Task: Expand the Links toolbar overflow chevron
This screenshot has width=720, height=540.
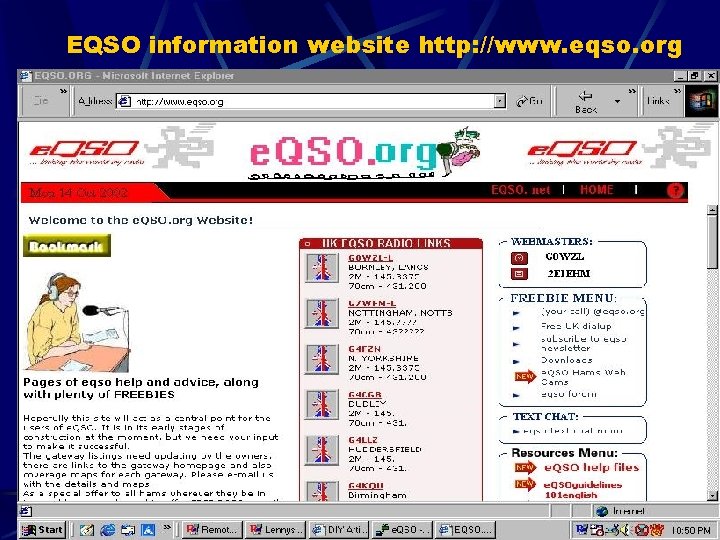Action: point(677,91)
